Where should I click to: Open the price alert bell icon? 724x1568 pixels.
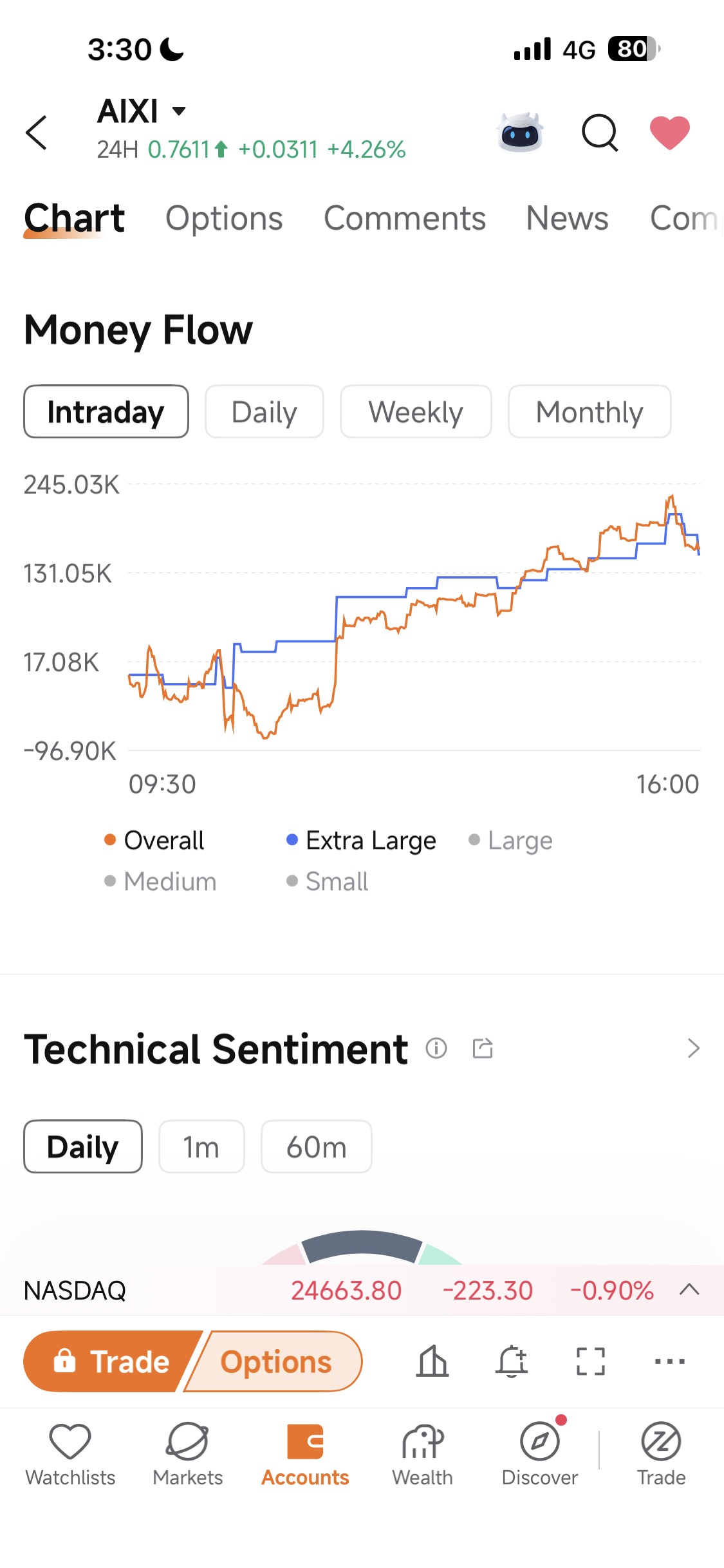pos(512,1361)
